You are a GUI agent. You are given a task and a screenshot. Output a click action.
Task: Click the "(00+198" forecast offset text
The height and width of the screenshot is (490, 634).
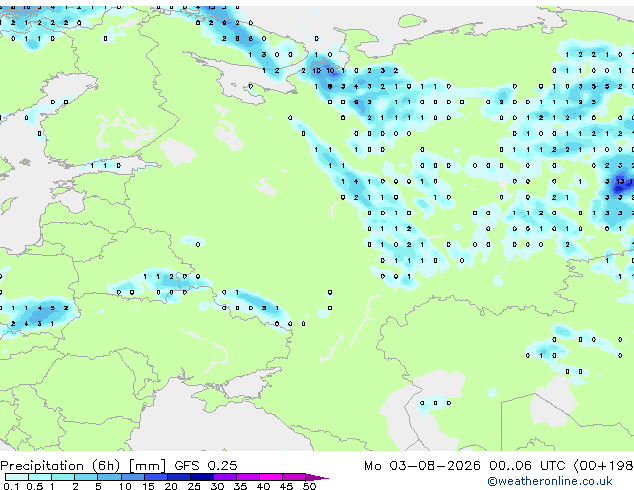603,466
